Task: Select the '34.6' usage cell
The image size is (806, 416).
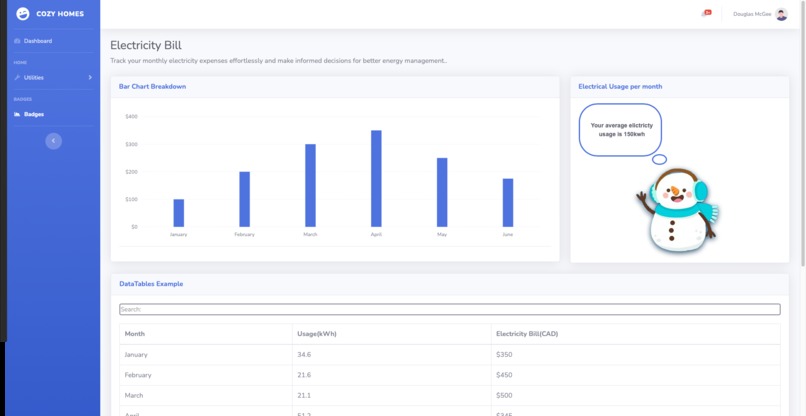Action: click(392, 355)
